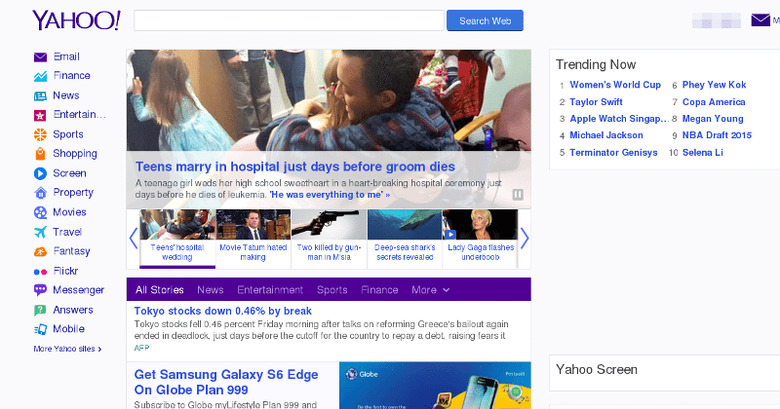Open the Email link text in sidebar
780x409 pixels.
(67, 57)
